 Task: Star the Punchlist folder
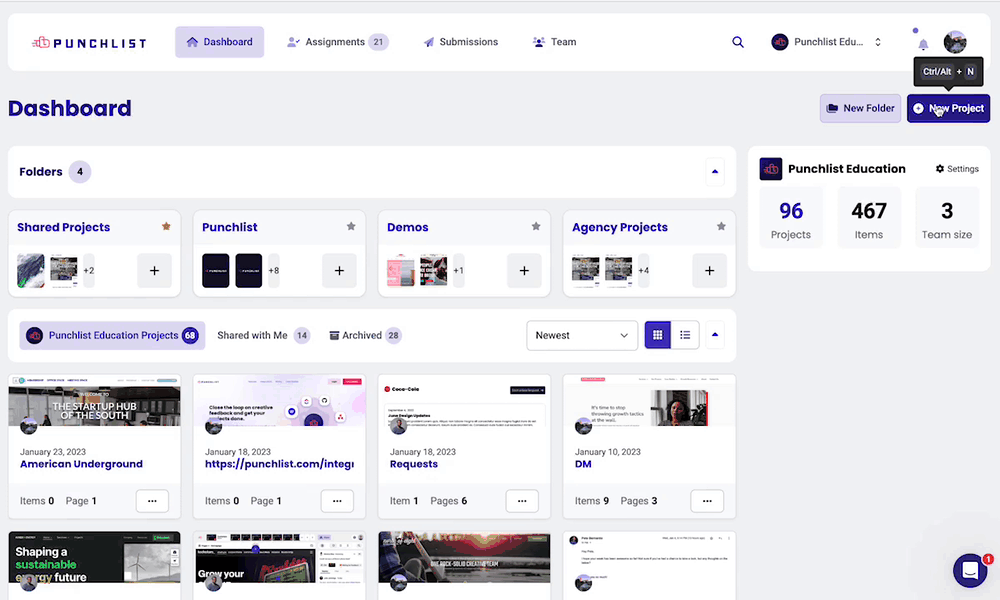pyautogui.click(x=351, y=226)
